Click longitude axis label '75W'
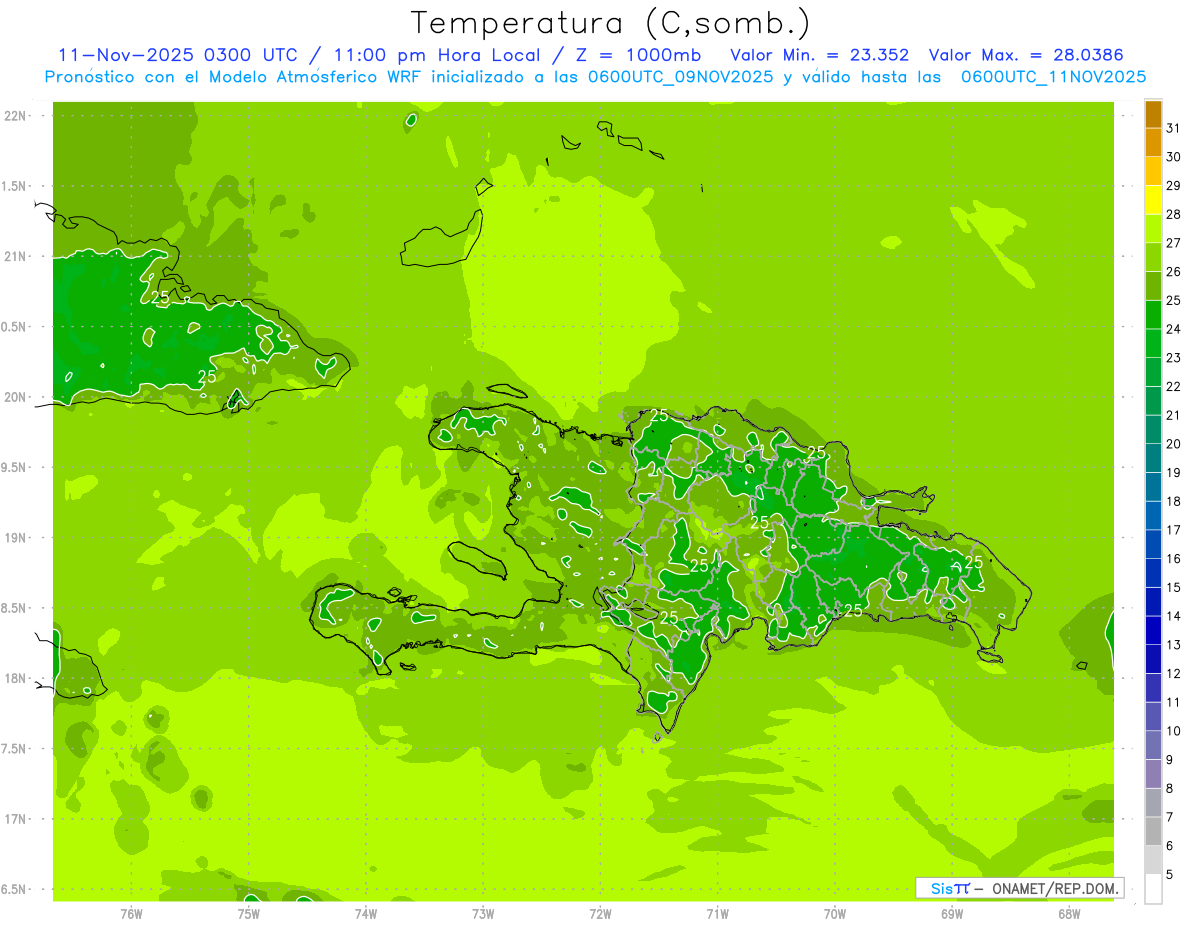Image resolution: width=1200 pixels, height=927 pixels. click(248, 914)
